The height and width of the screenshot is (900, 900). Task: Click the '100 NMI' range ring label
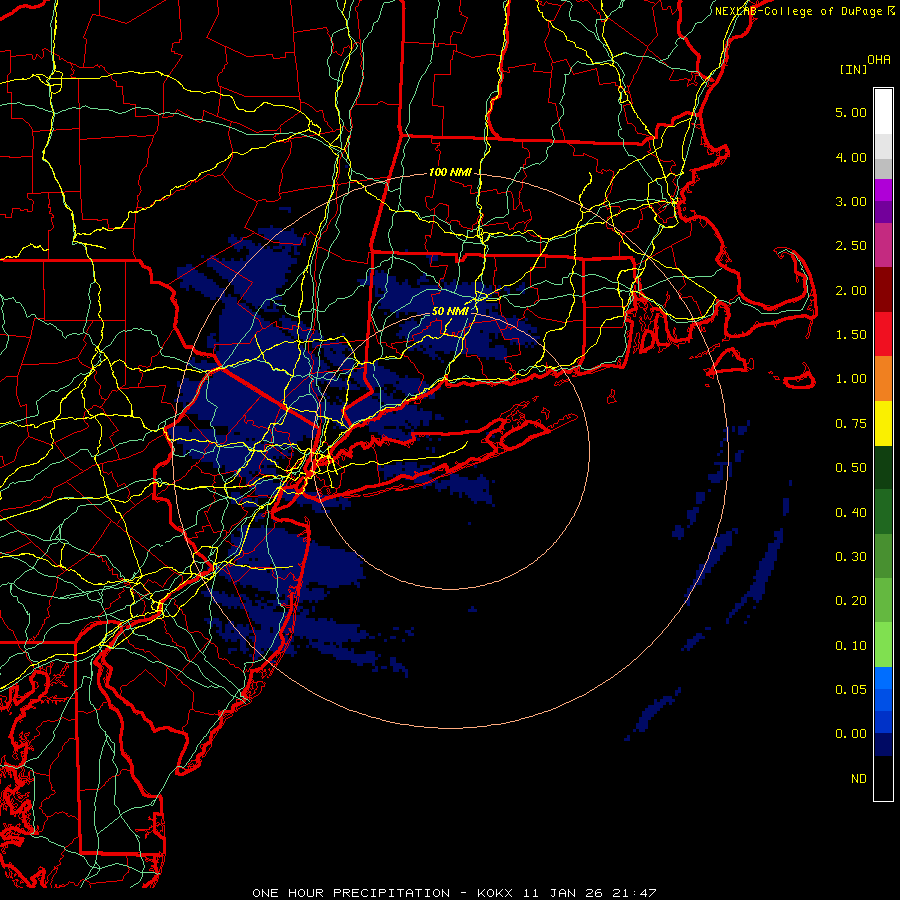(x=450, y=172)
